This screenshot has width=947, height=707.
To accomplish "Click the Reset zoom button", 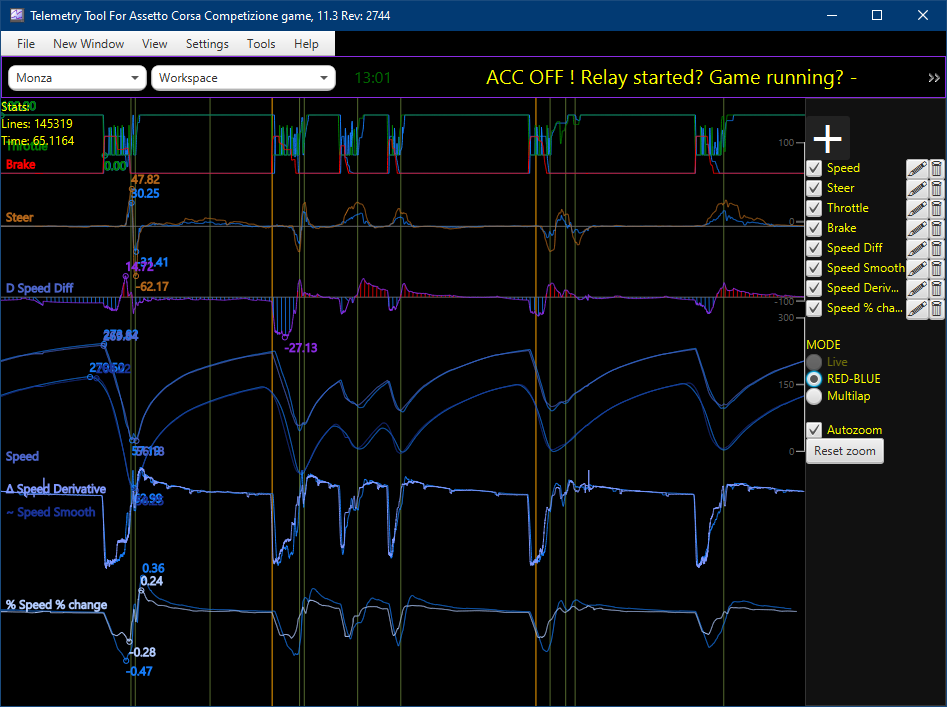I will (x=844, y=451).
